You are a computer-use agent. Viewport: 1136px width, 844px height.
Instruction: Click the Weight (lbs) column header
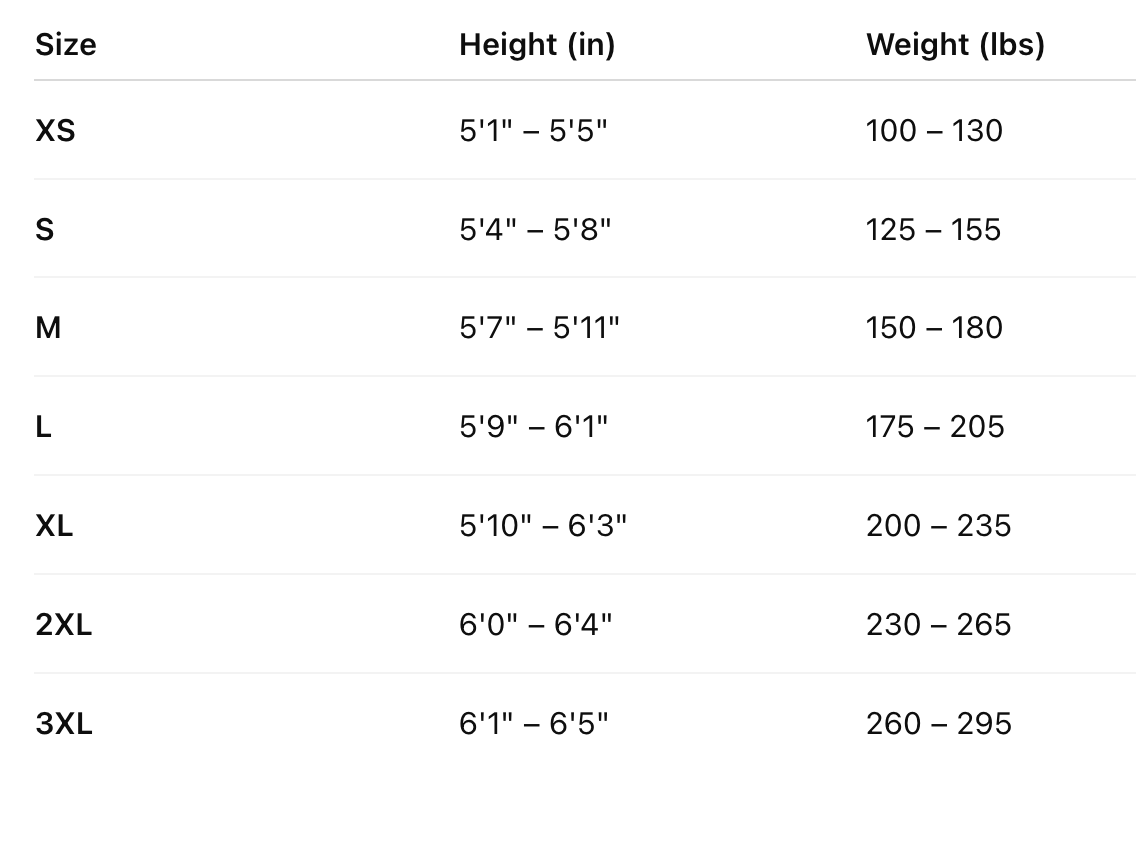(955, 45)
